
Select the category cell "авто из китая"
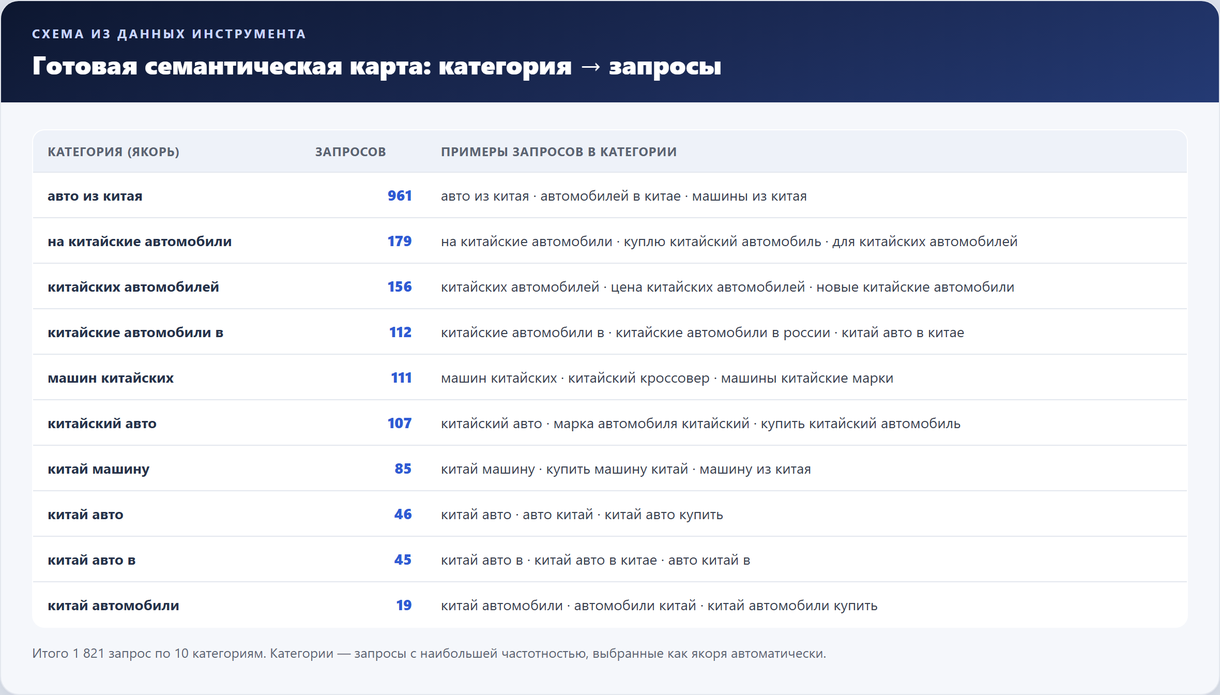(x=95, y=196)
